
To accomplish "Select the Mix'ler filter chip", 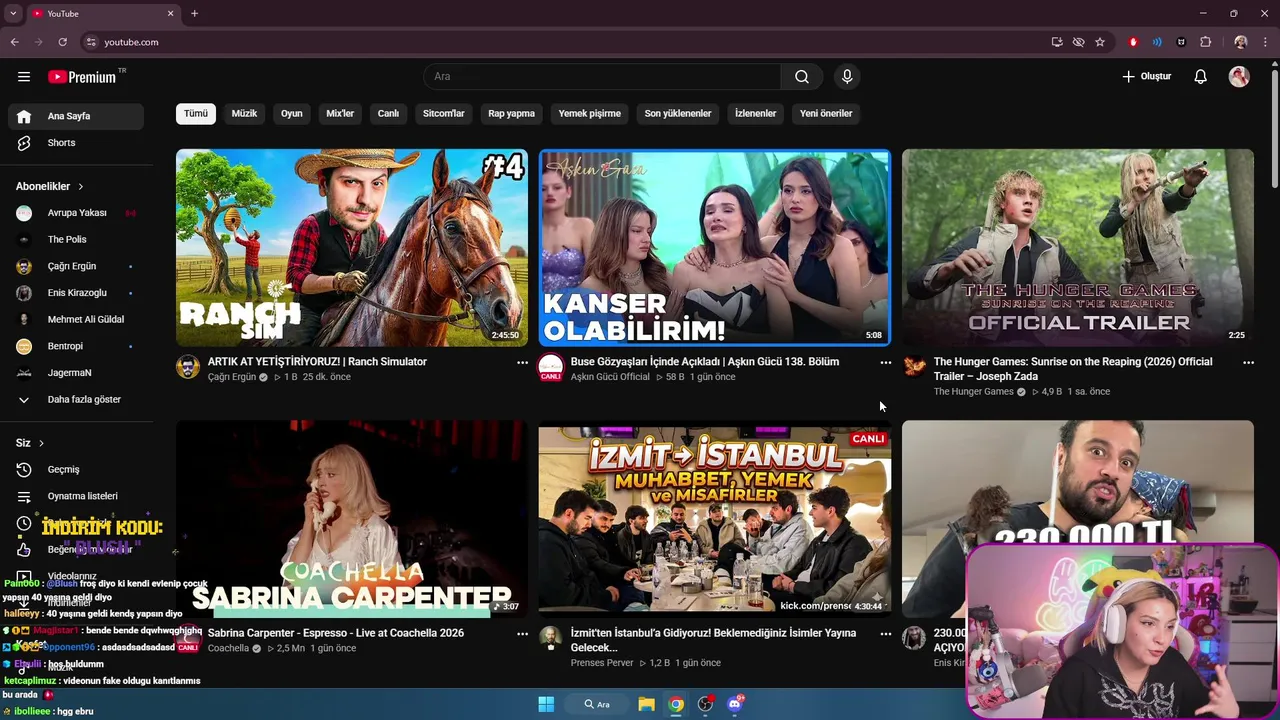I will [340, 114].
